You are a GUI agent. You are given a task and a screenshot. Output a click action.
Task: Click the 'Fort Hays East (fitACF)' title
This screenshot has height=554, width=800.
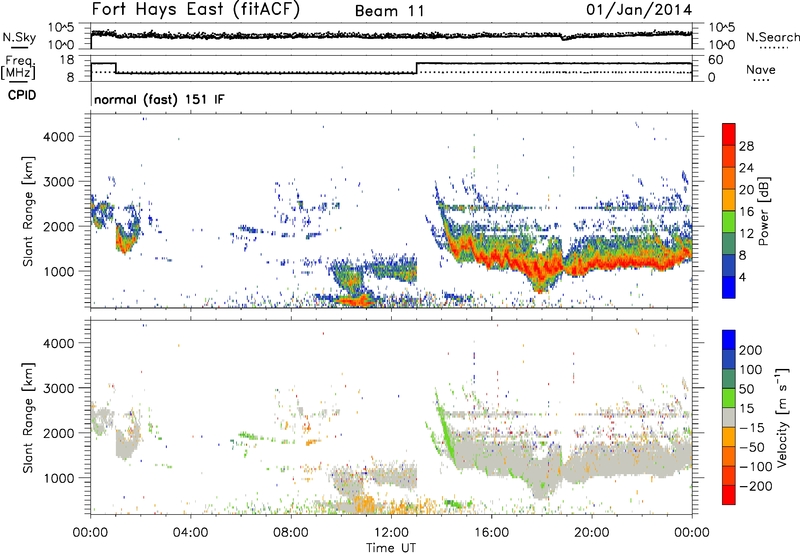coord(195,10)
